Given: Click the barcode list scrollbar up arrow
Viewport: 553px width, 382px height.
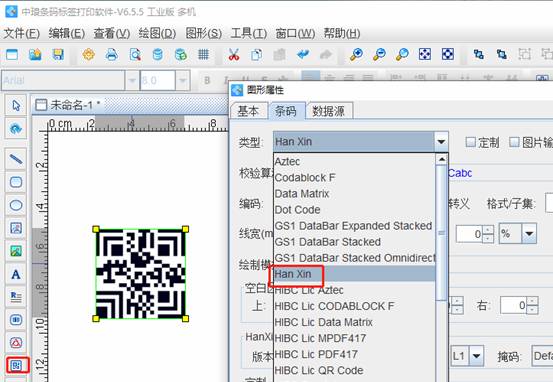Looking at the screenshot, I should (441, 159).
